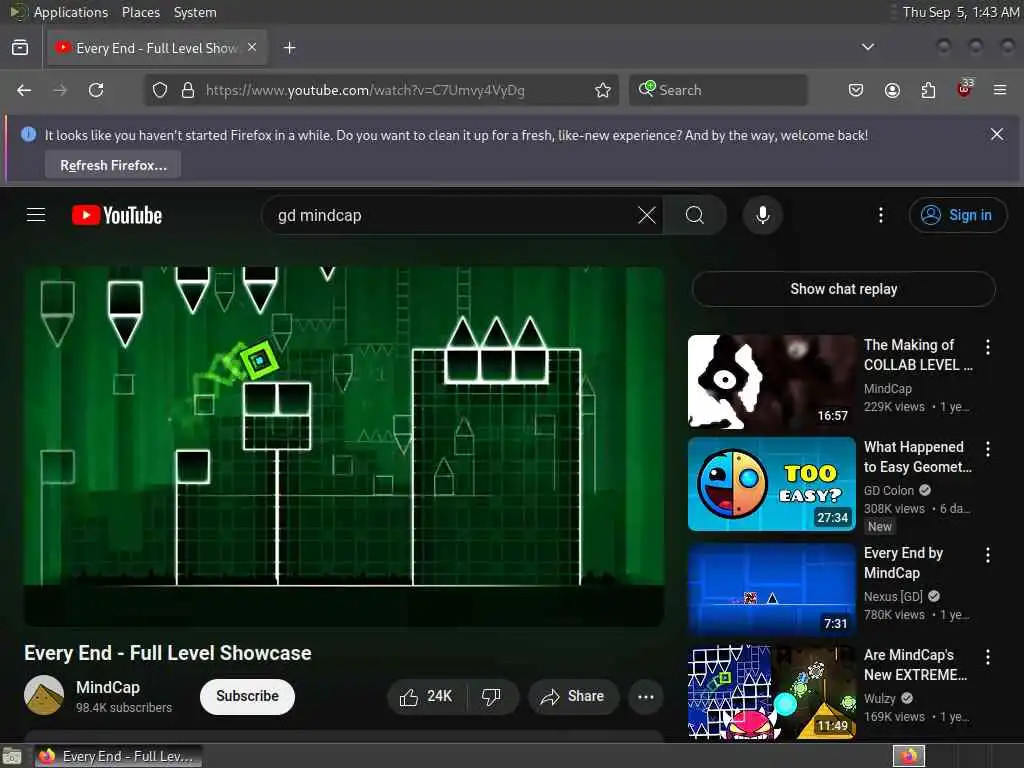Dislike the video with thumbs down

[492, 697]
